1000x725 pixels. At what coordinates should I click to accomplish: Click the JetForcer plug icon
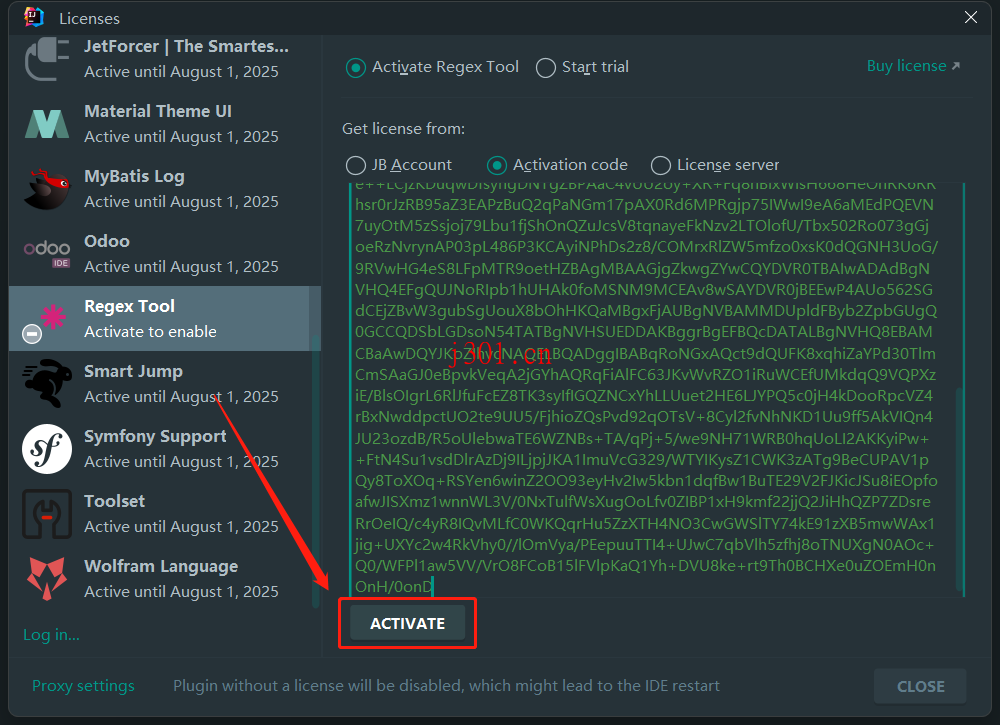[x=47, y=59]
